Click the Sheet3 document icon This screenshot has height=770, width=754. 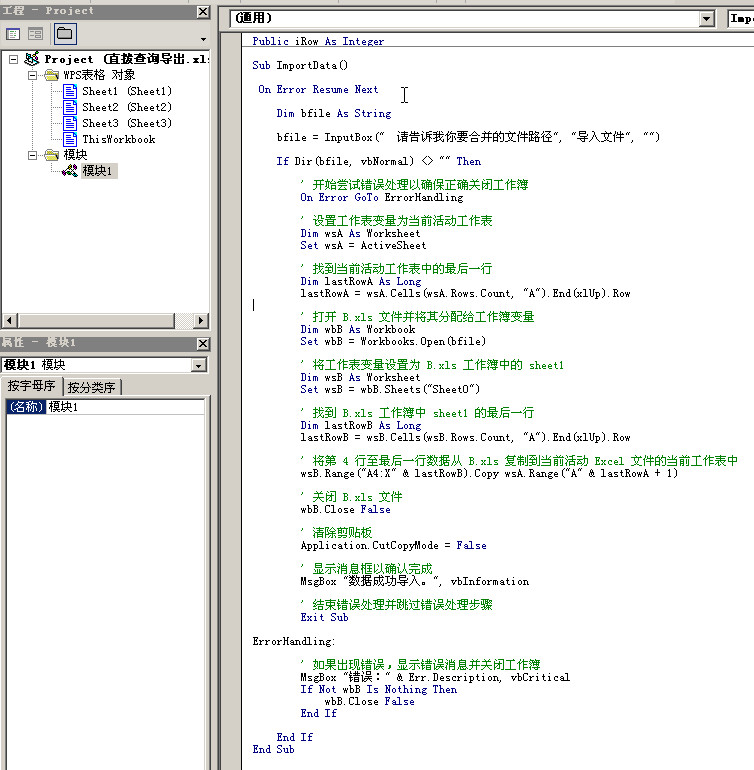[x=71, y=123]
